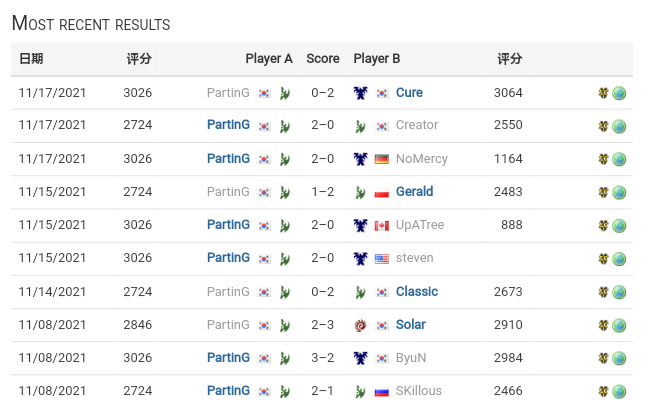Open the Classic player link
670x416 pixels.
coord(416,292)
